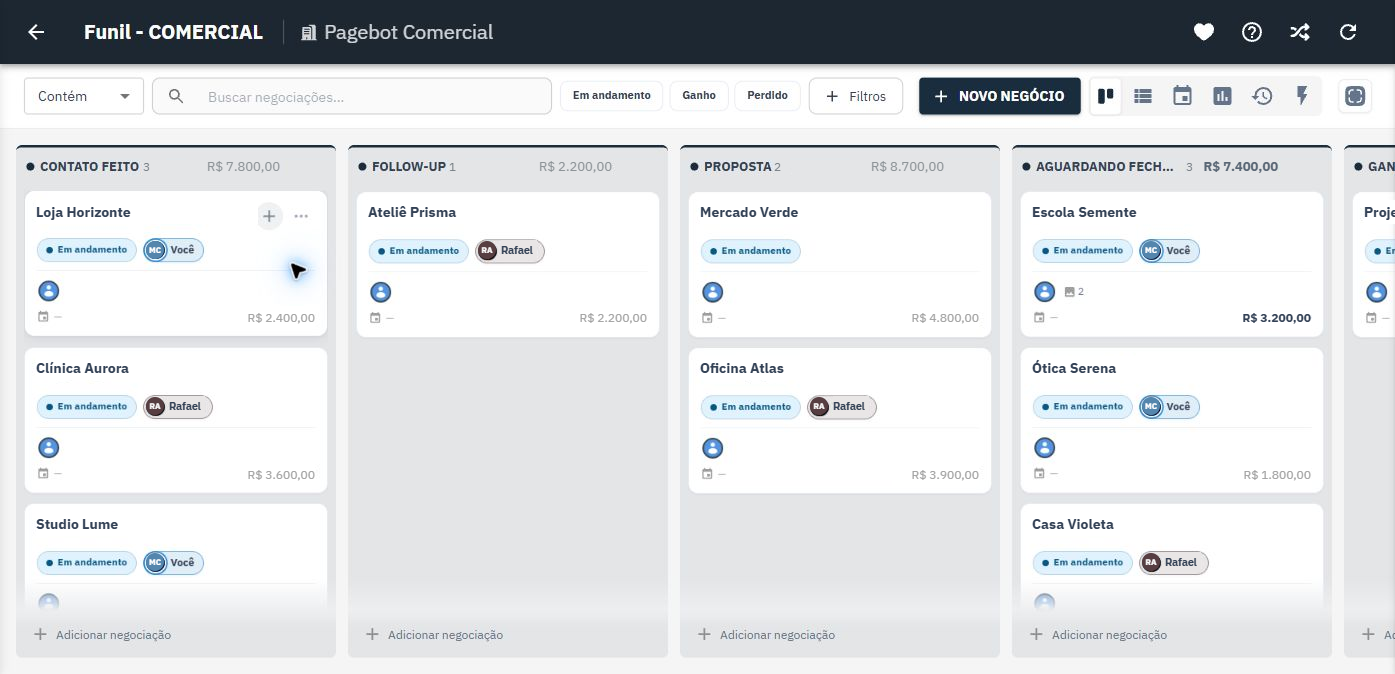Switch to kanban board view
1395x674 pixels.
click(1106, 96)
